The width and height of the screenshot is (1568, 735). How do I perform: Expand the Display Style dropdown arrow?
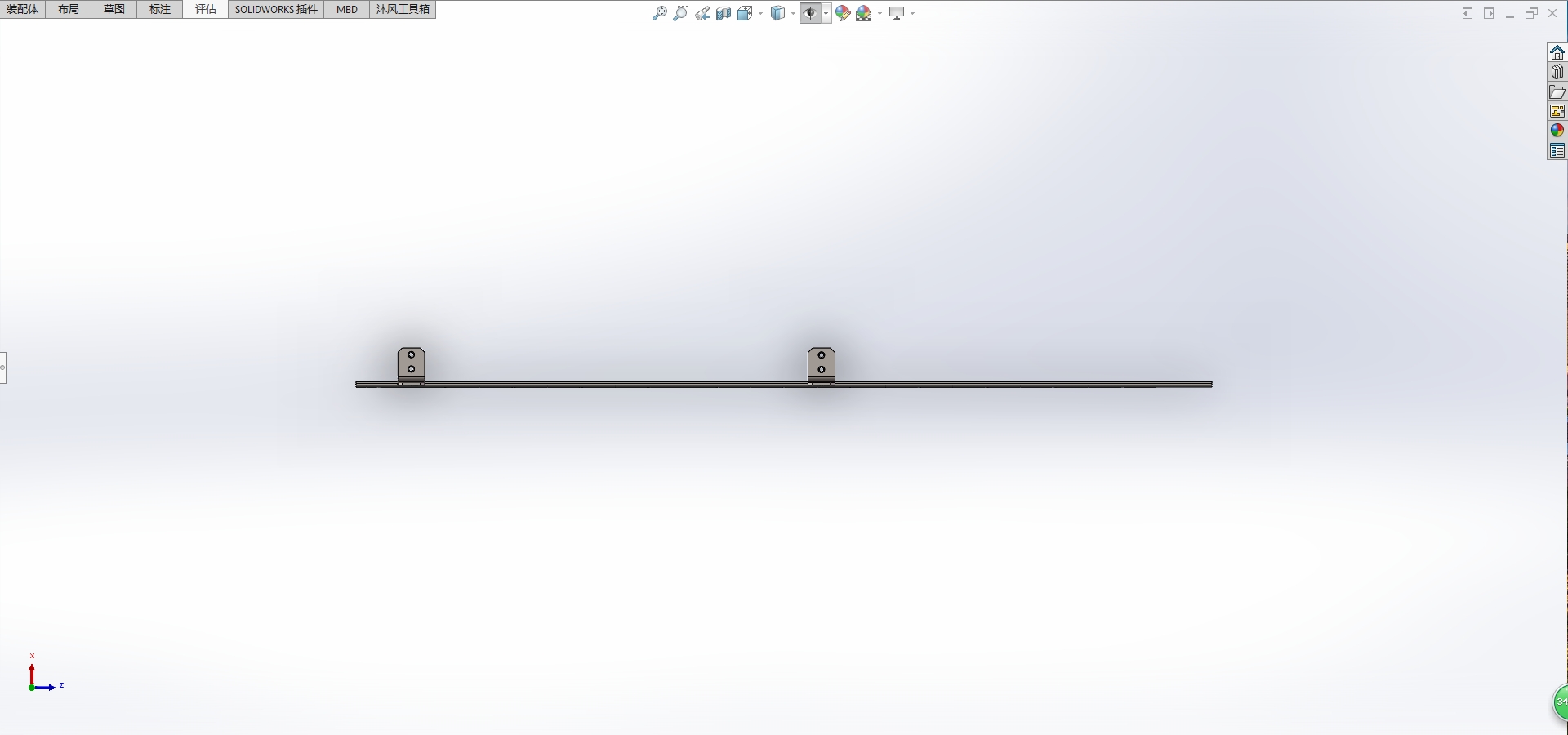click(793, 13)
